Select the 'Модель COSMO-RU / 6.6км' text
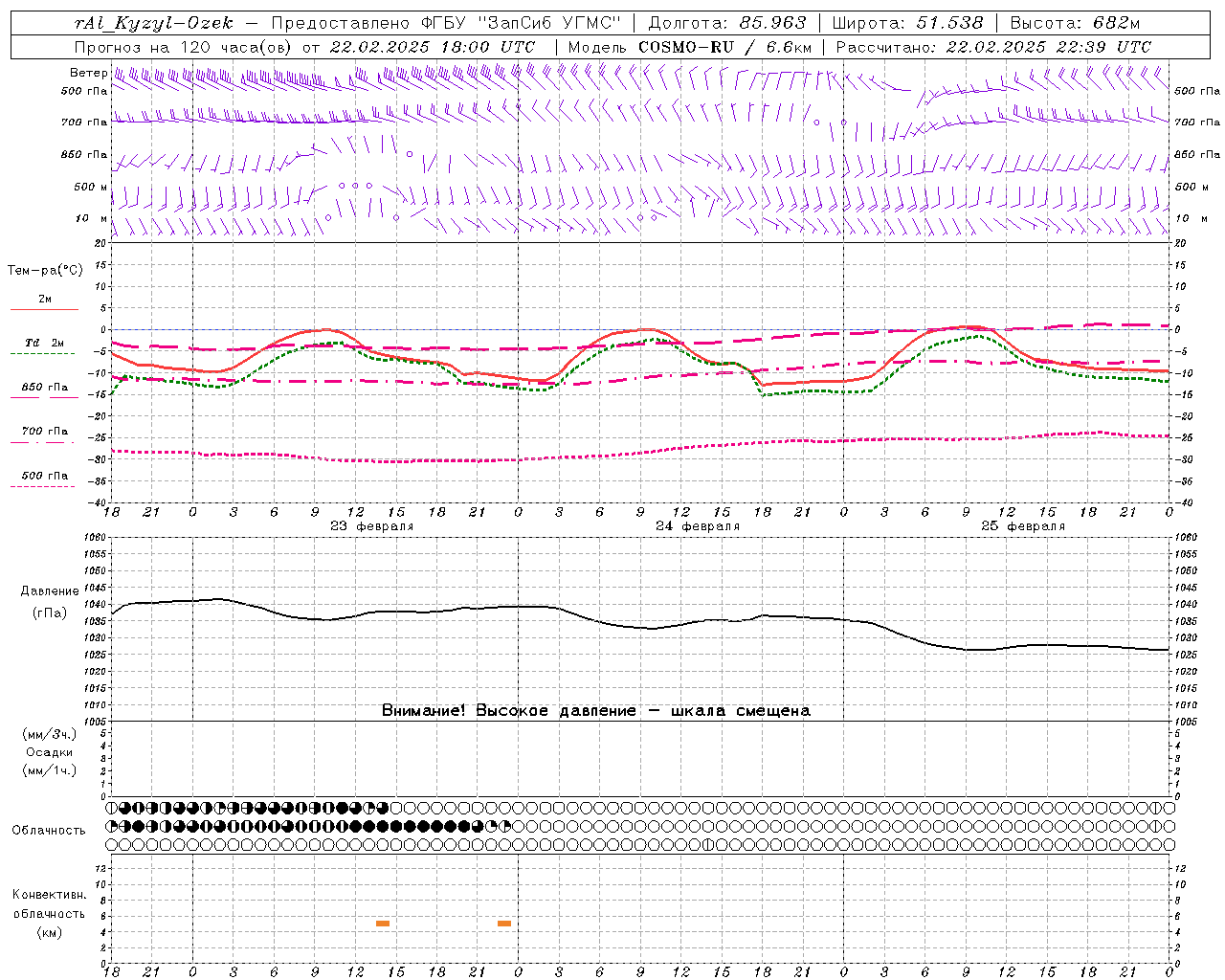Image resolution: width=1225 pixels, height=980 pixels. click(x=690, y=47)
